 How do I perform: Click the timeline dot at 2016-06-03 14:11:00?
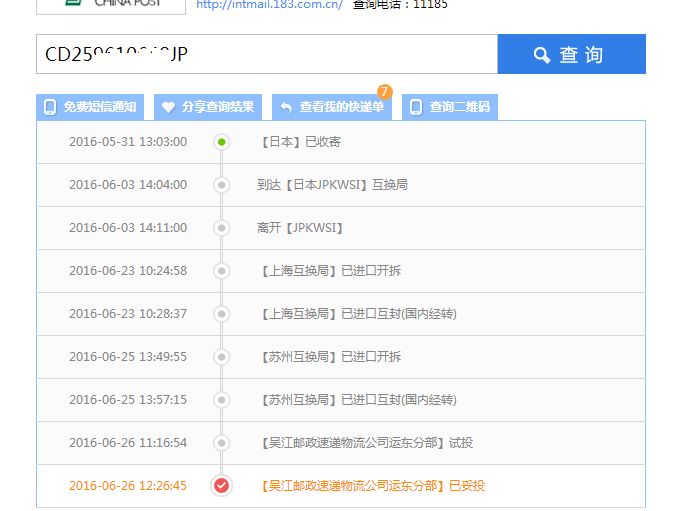(x=221, y=228)
